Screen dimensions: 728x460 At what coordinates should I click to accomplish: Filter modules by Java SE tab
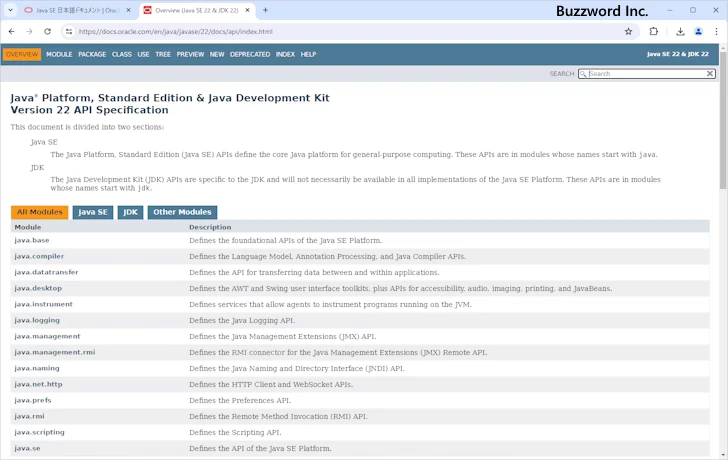click(x=93, y=212)
